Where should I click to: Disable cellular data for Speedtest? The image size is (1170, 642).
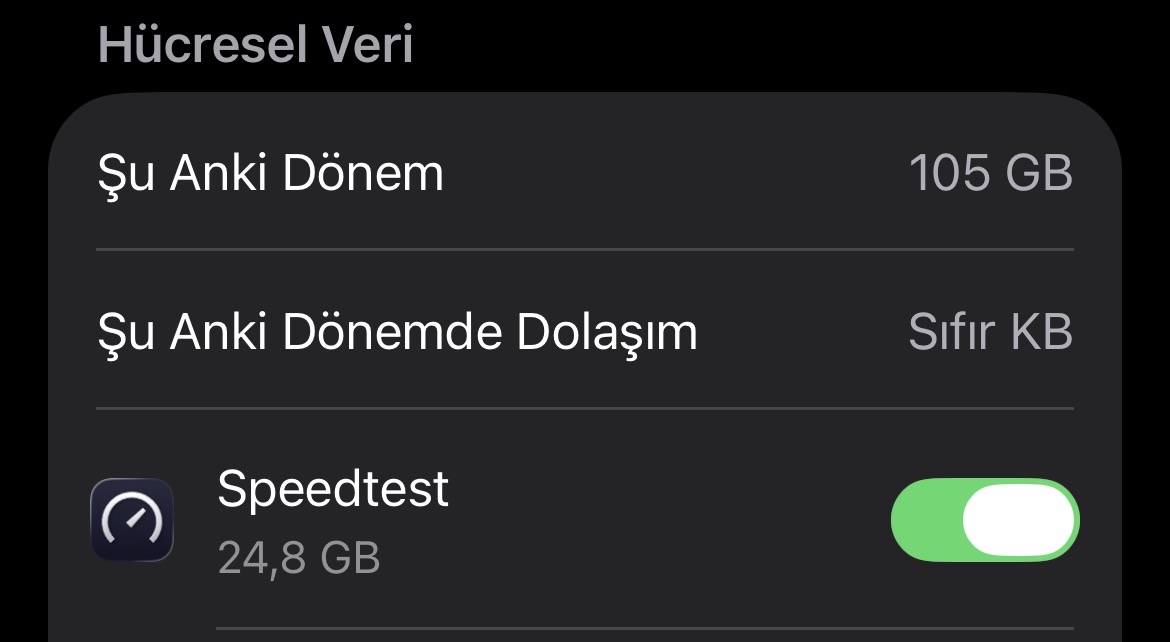pyautogui.click(x=985, y=520)
